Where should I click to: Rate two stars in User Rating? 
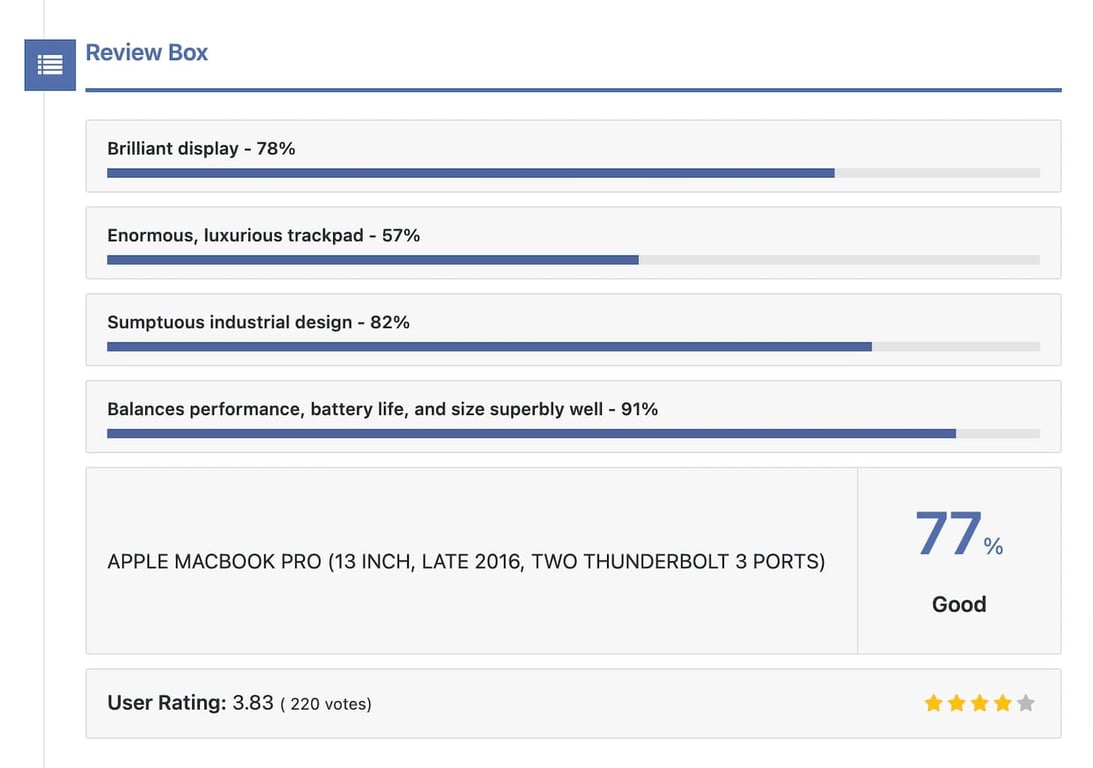pyautogui.click(x=957, y=704)
